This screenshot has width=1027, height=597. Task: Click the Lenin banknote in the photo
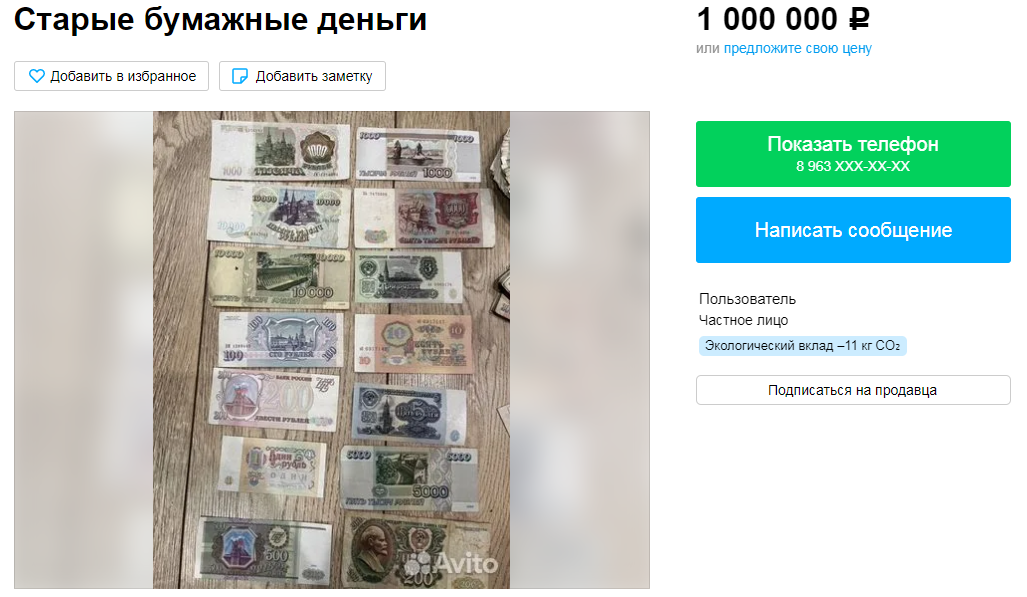click(418, 552)
